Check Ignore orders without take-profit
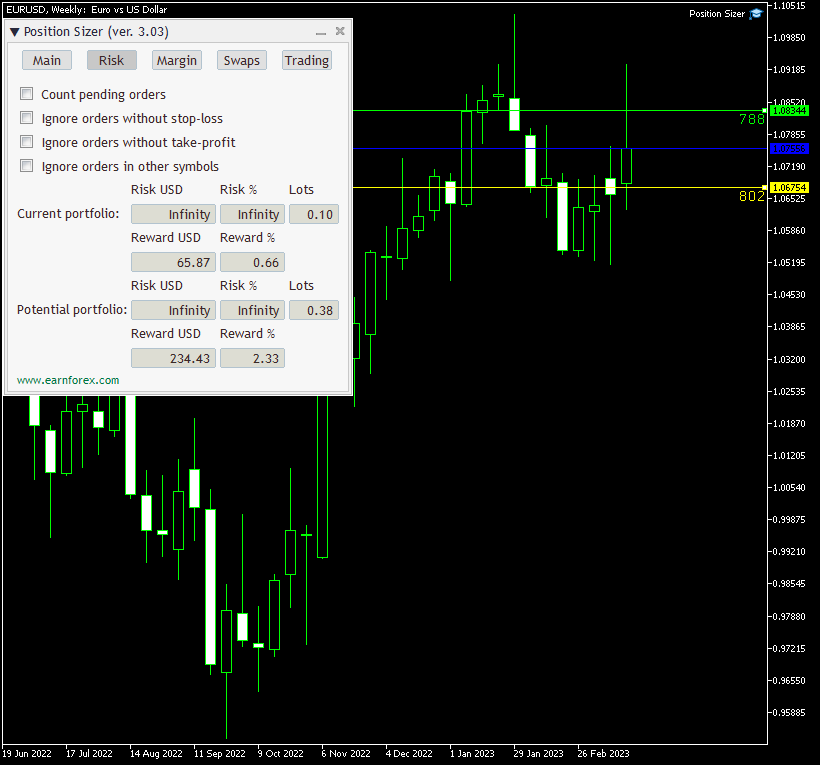The height and width of the screenshot is (765, 820). tap(26, 142)
